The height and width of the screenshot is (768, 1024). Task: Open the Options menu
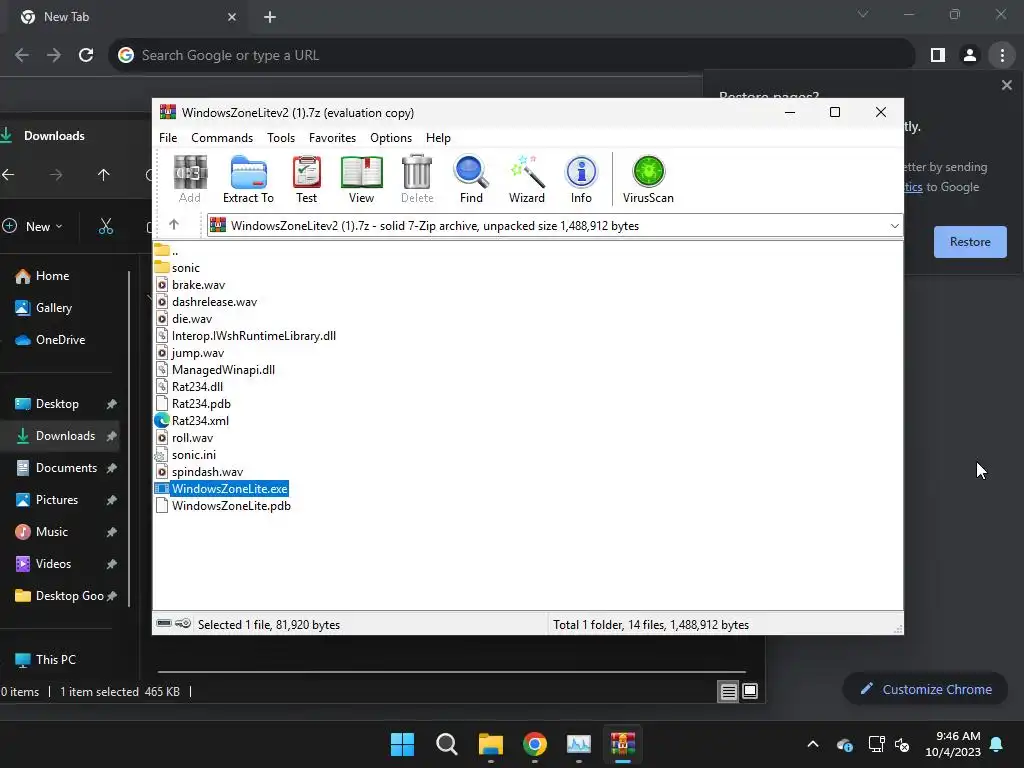click(x=391, y=138)
